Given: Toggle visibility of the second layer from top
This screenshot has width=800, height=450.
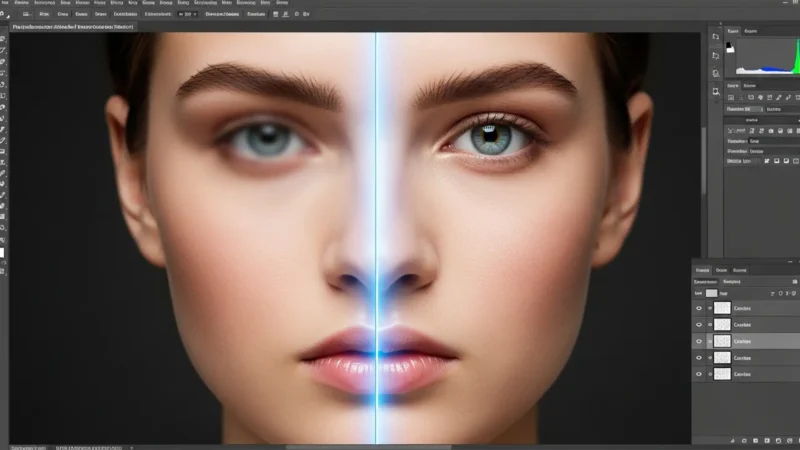Looking at the screenshot, I should 699,324.
